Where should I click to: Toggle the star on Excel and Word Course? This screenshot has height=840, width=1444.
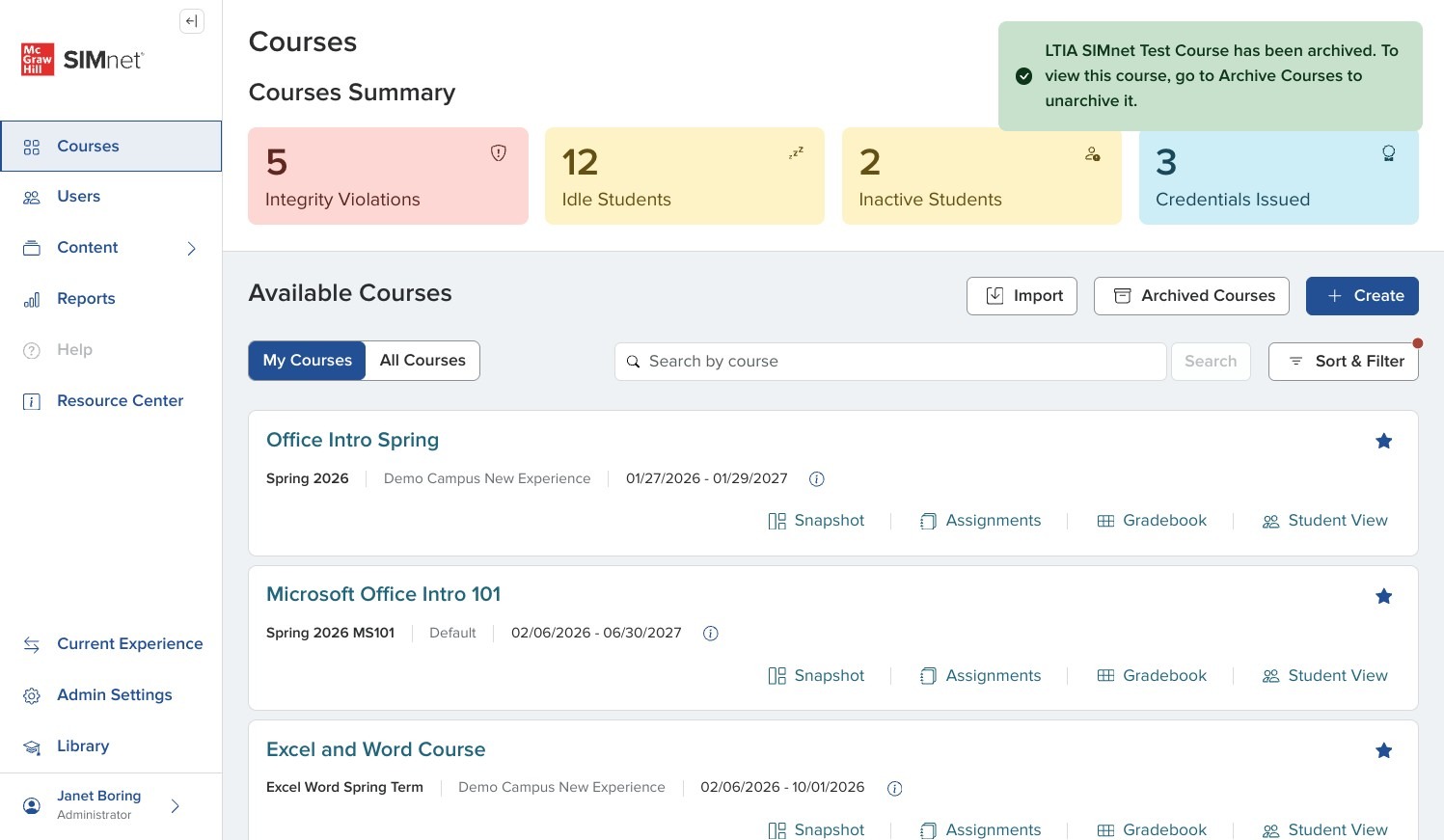(1384, 751)
